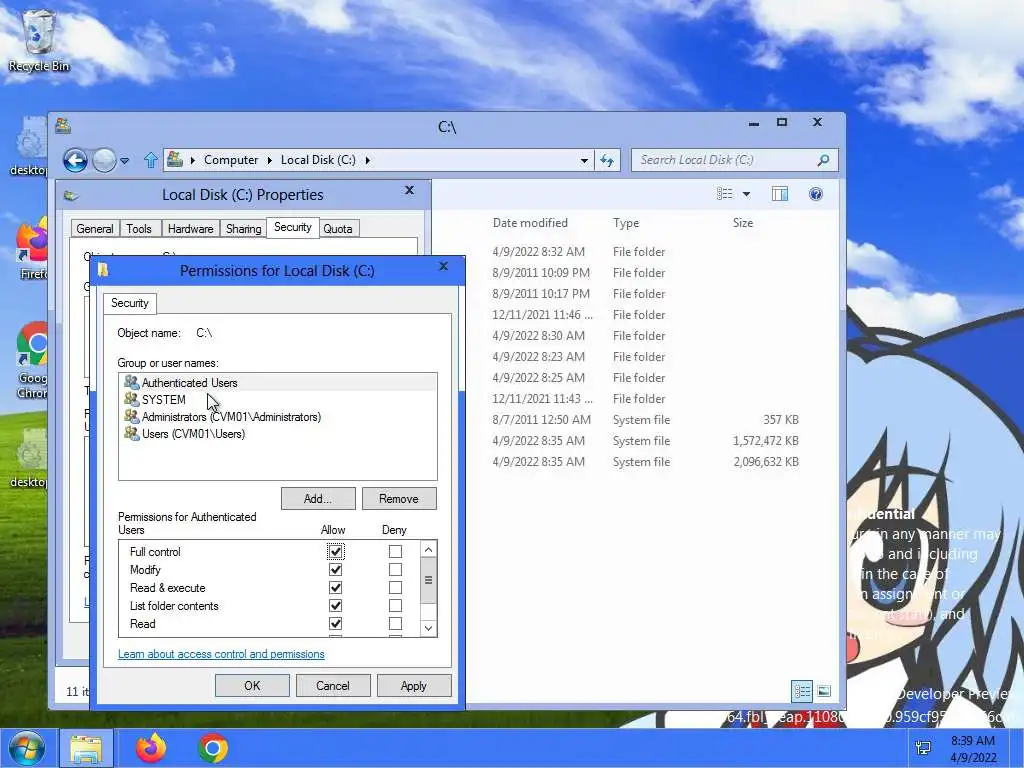Click the Add... button

(x=318, y=498)
